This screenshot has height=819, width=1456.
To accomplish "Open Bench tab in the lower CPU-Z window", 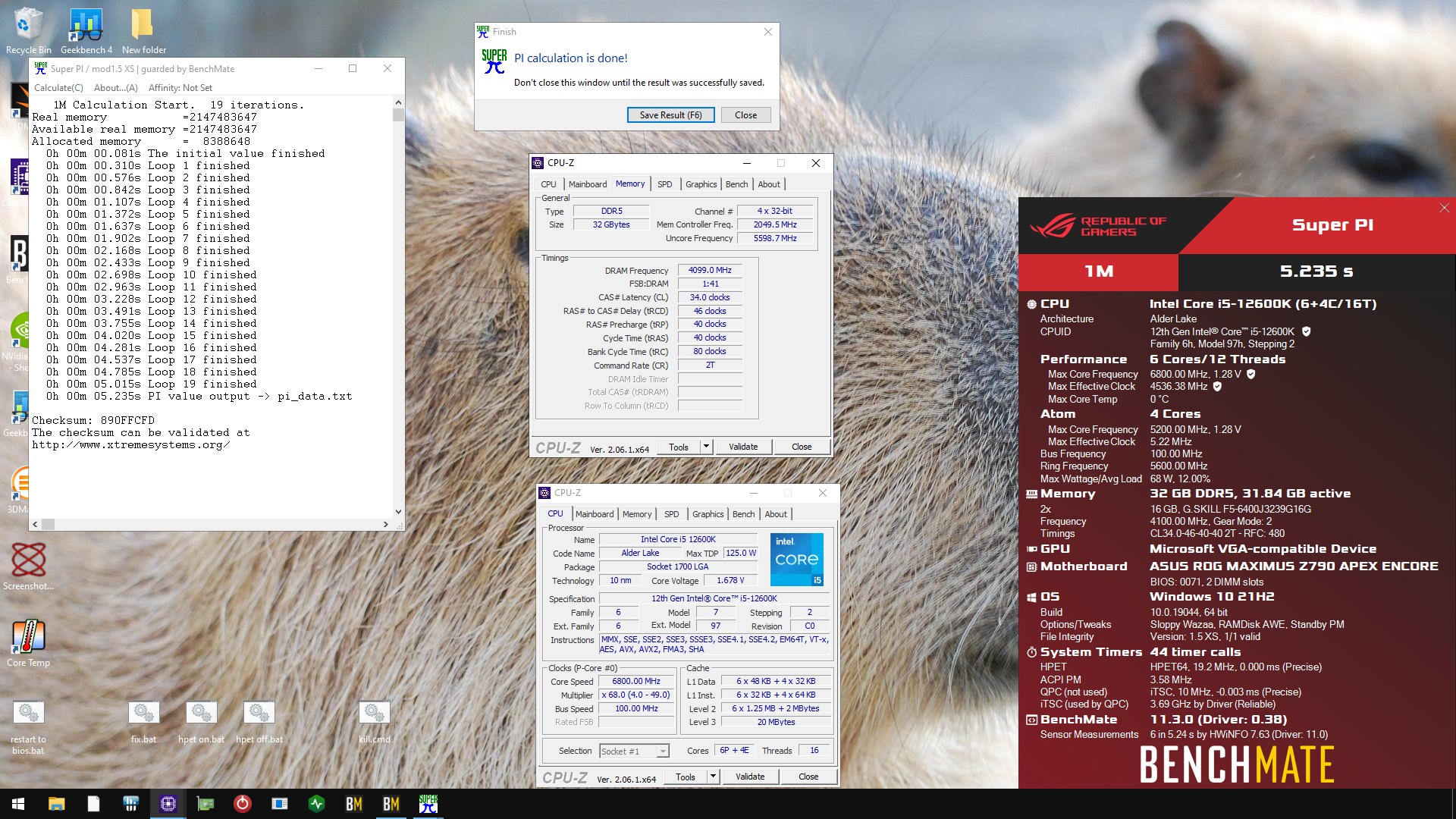I will coord(743,514).
